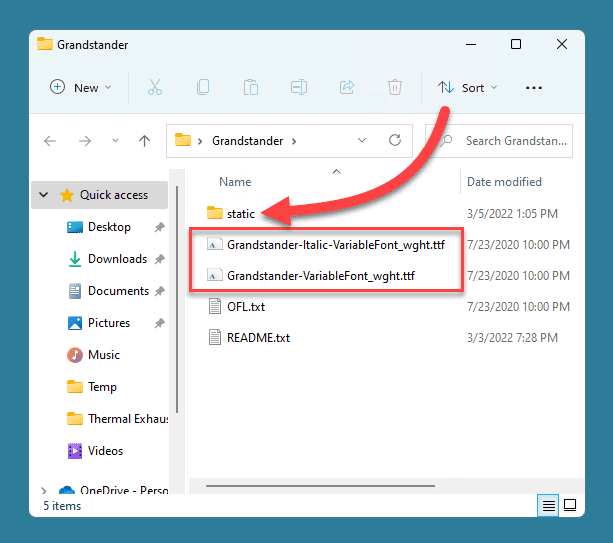Open Downloads in Quick access
The image size is (613, 543).
coord(117,259)
